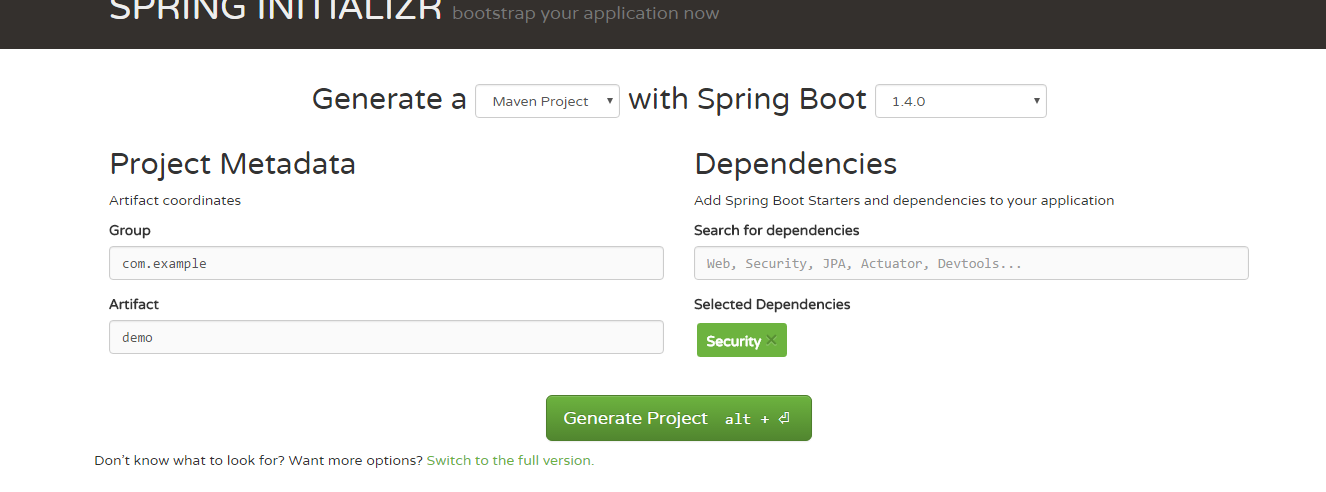Follow the Switch to the full version link
The width and height of the screenshot is (1326, 492).
tap(510, 461)
